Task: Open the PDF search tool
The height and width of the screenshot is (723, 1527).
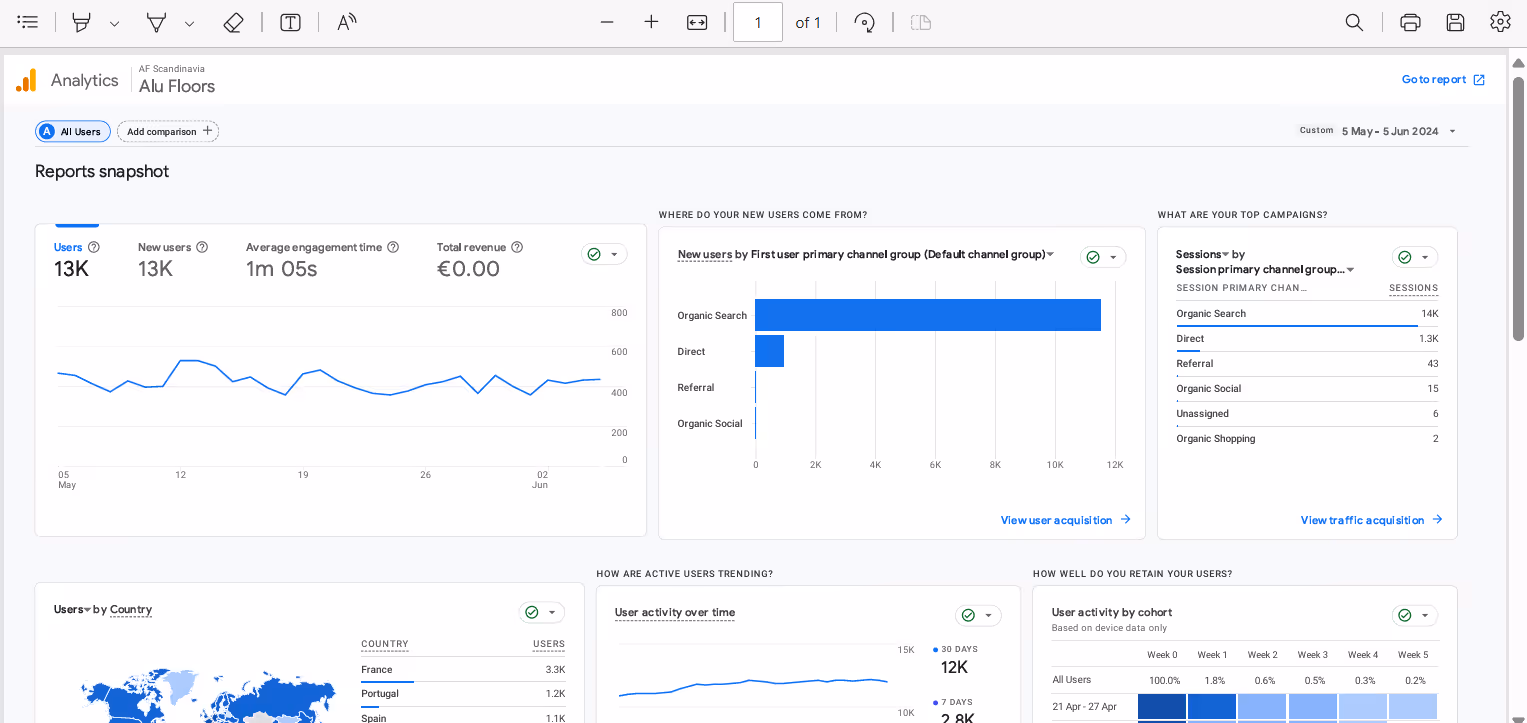Action: tap(1354, 22)
